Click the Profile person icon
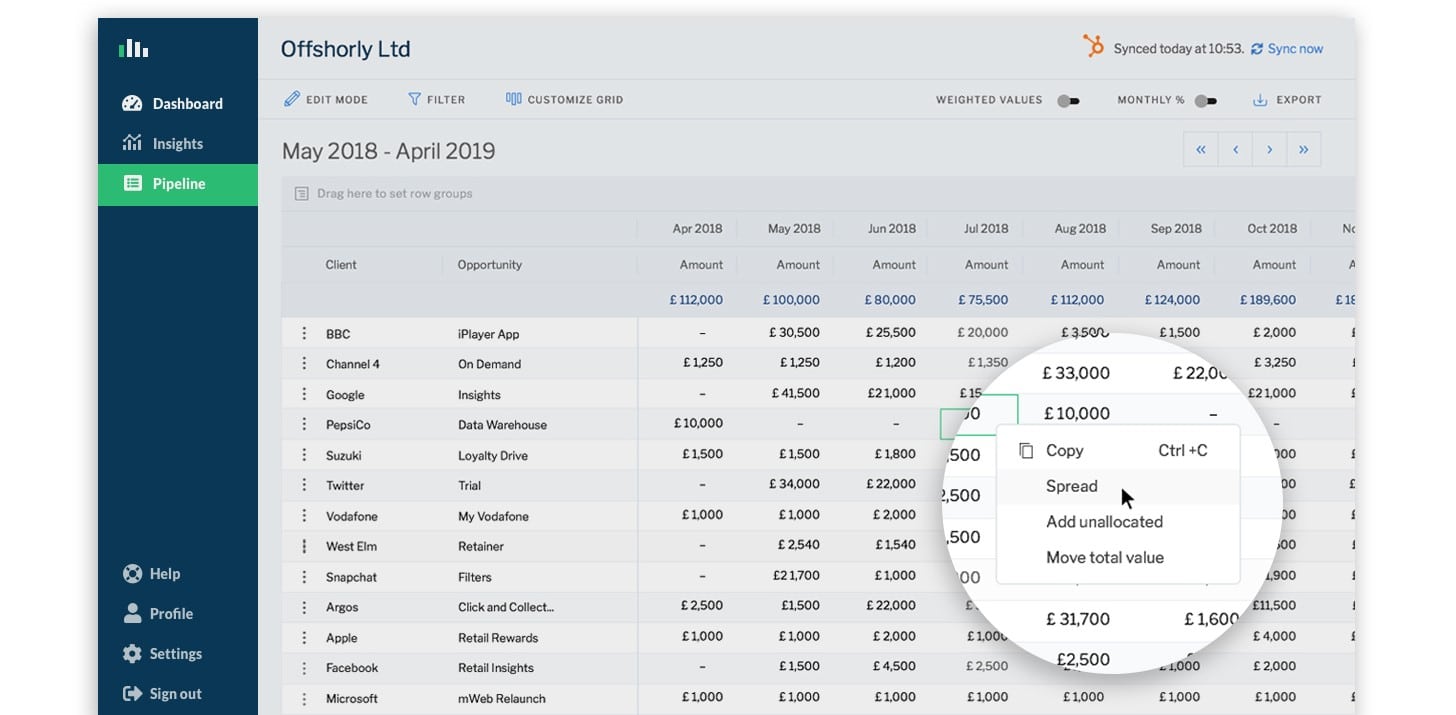Image resolution: width=1456 pixels, height=715 pixels. click(x=132, y=613)
